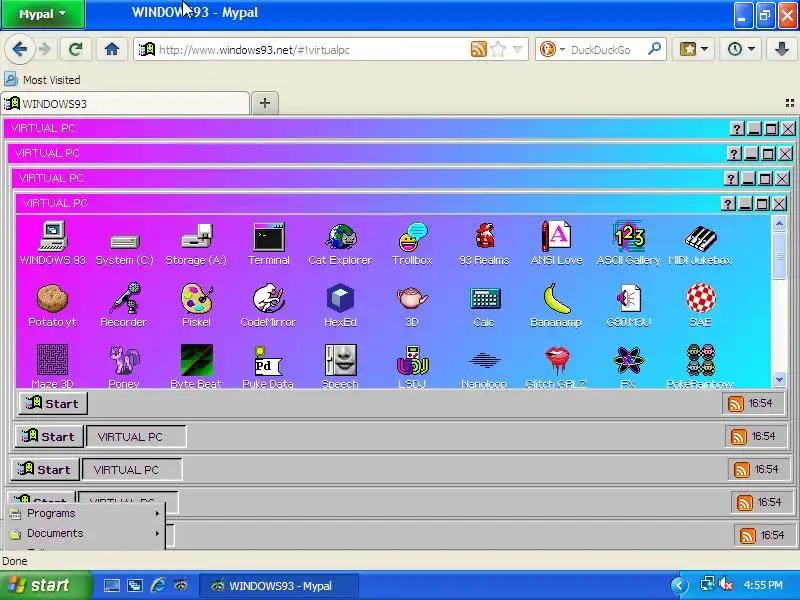Open the Byte Beat icon
Screen dimensions: 800x600
(196, 366)
